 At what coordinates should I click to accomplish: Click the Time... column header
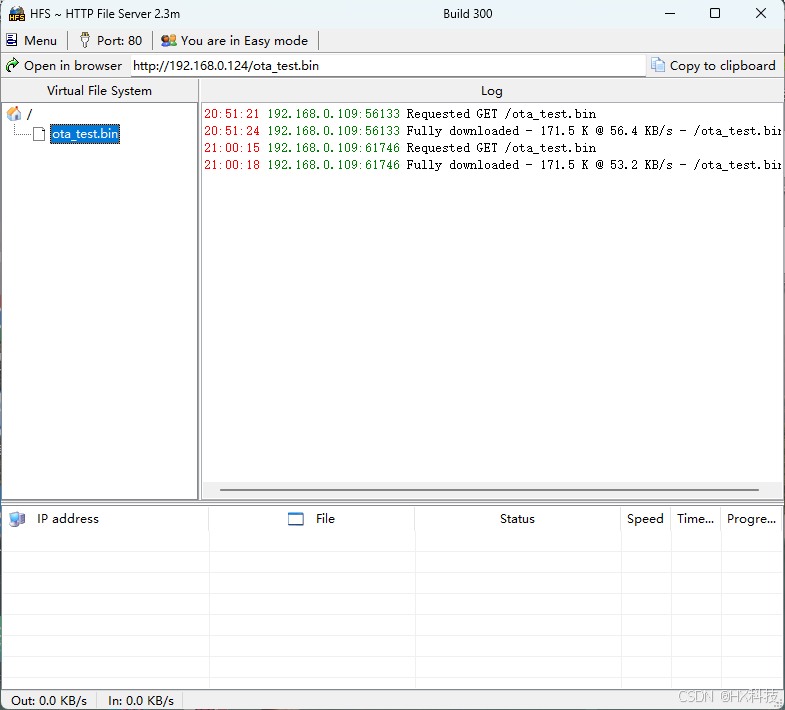point(695,519)
